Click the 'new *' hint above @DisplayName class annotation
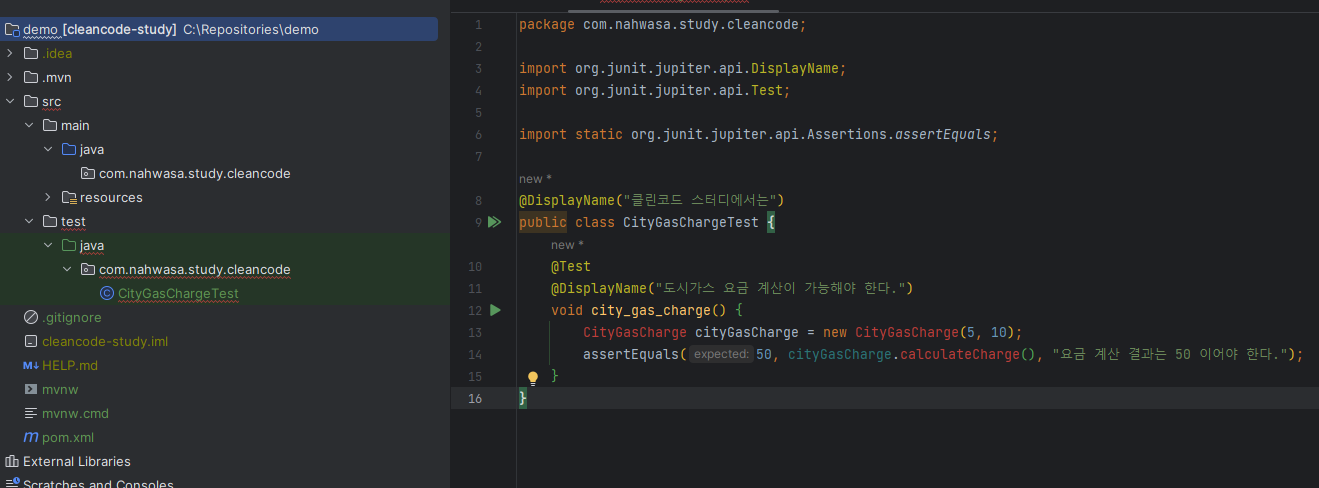Screen dimensions: 1319x488 [x=535, y=179]
